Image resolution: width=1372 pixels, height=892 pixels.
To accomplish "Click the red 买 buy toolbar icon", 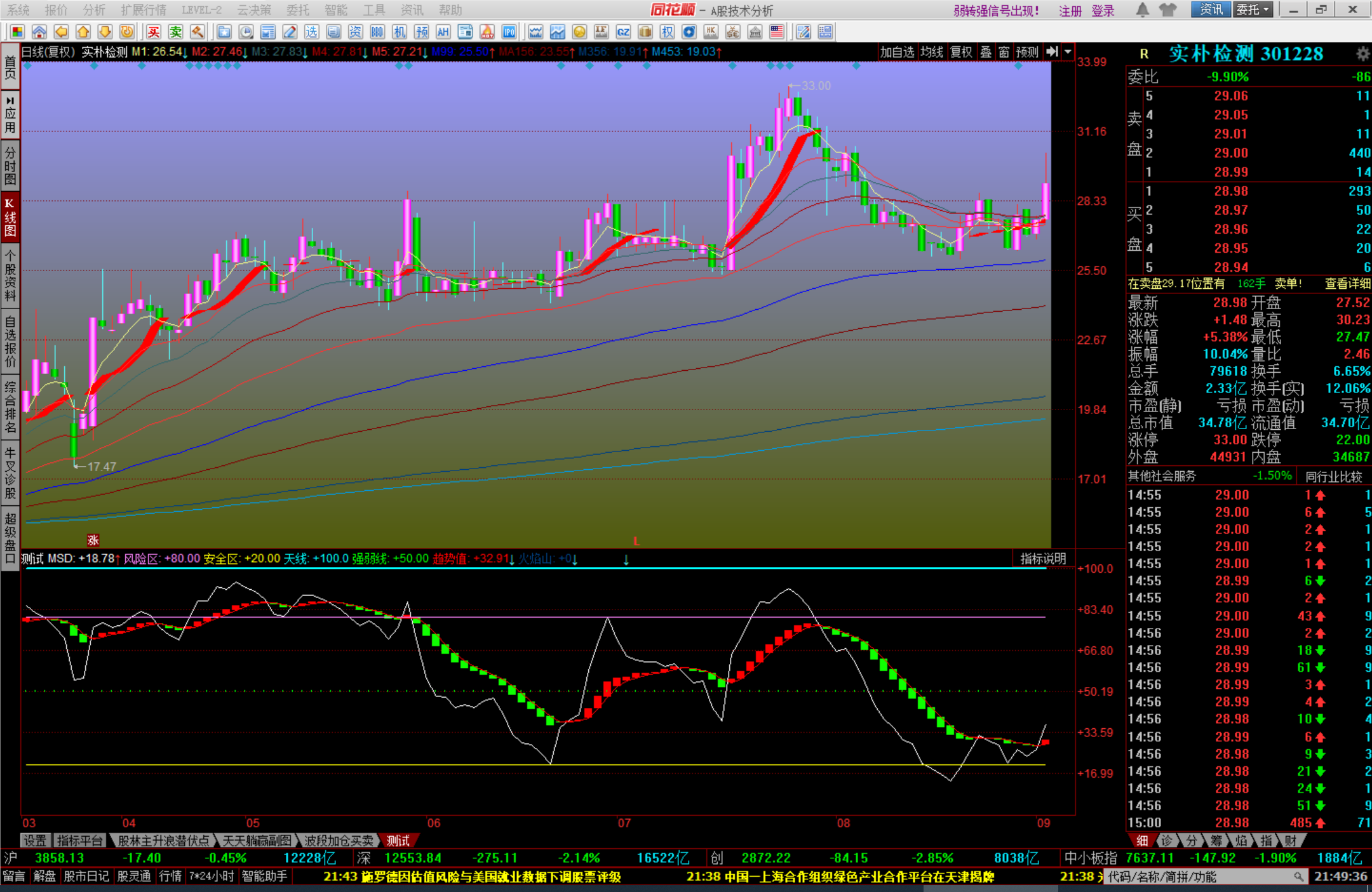I will click(x=154, y=32).
